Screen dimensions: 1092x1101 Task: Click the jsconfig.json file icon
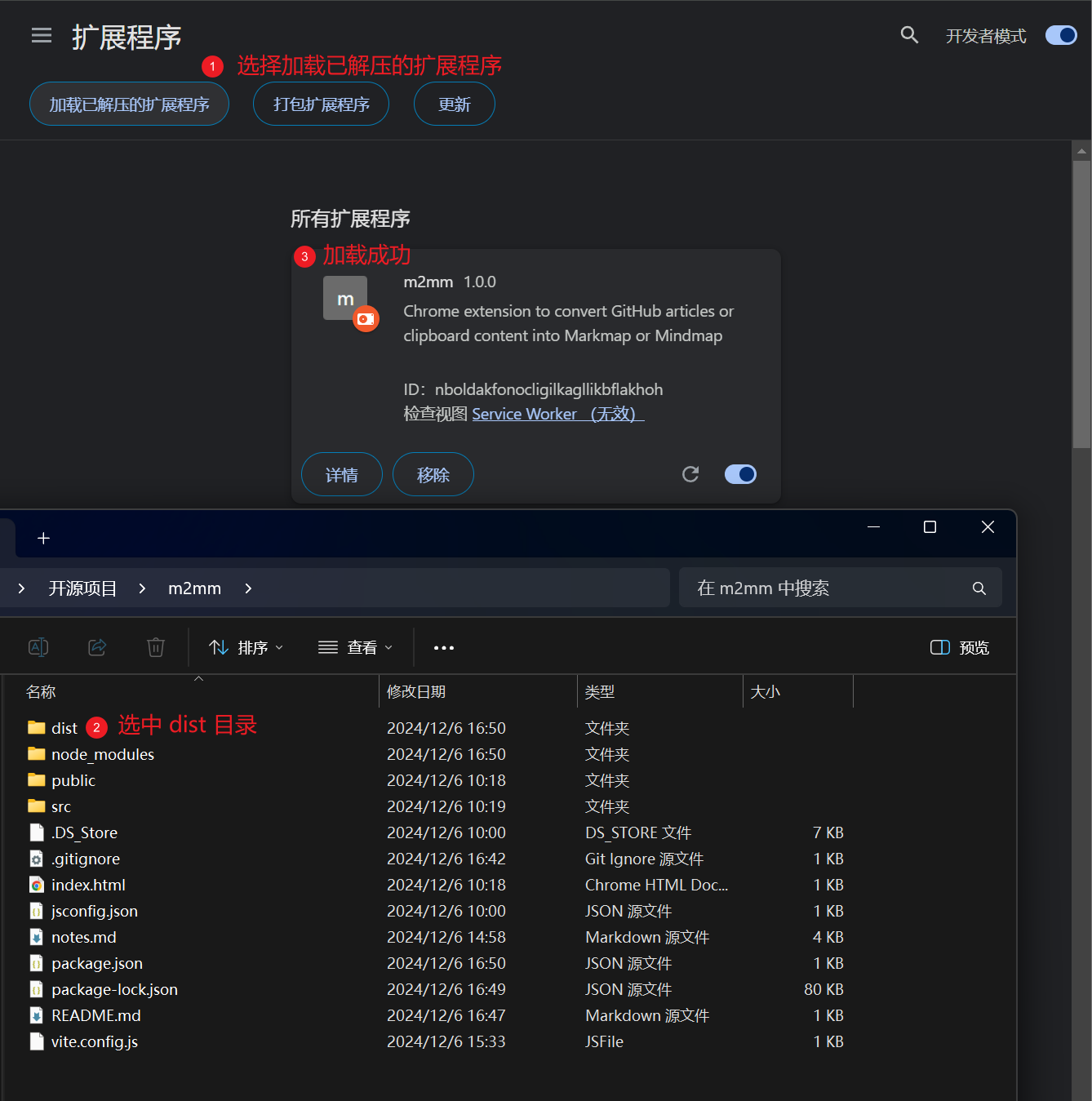point(37,911)
